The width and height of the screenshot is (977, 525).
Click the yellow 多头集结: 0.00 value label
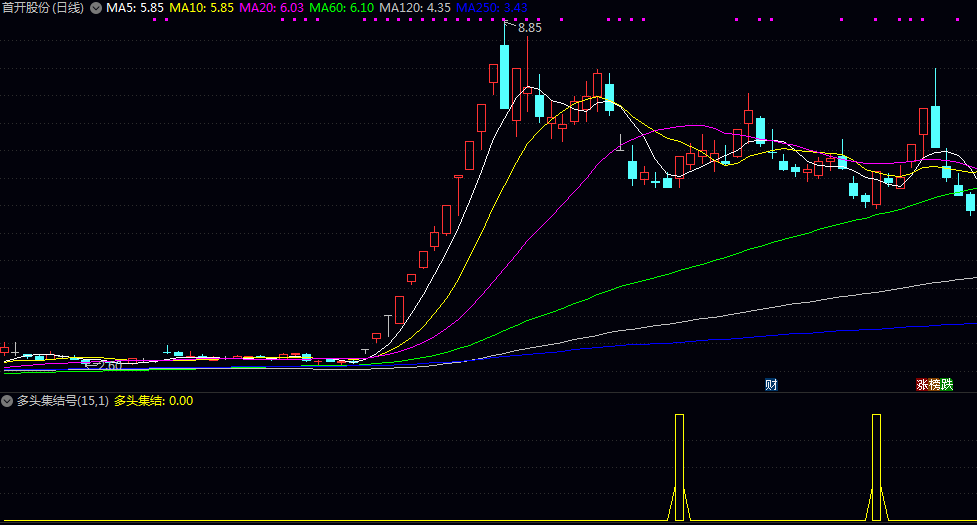pos(153,401)
